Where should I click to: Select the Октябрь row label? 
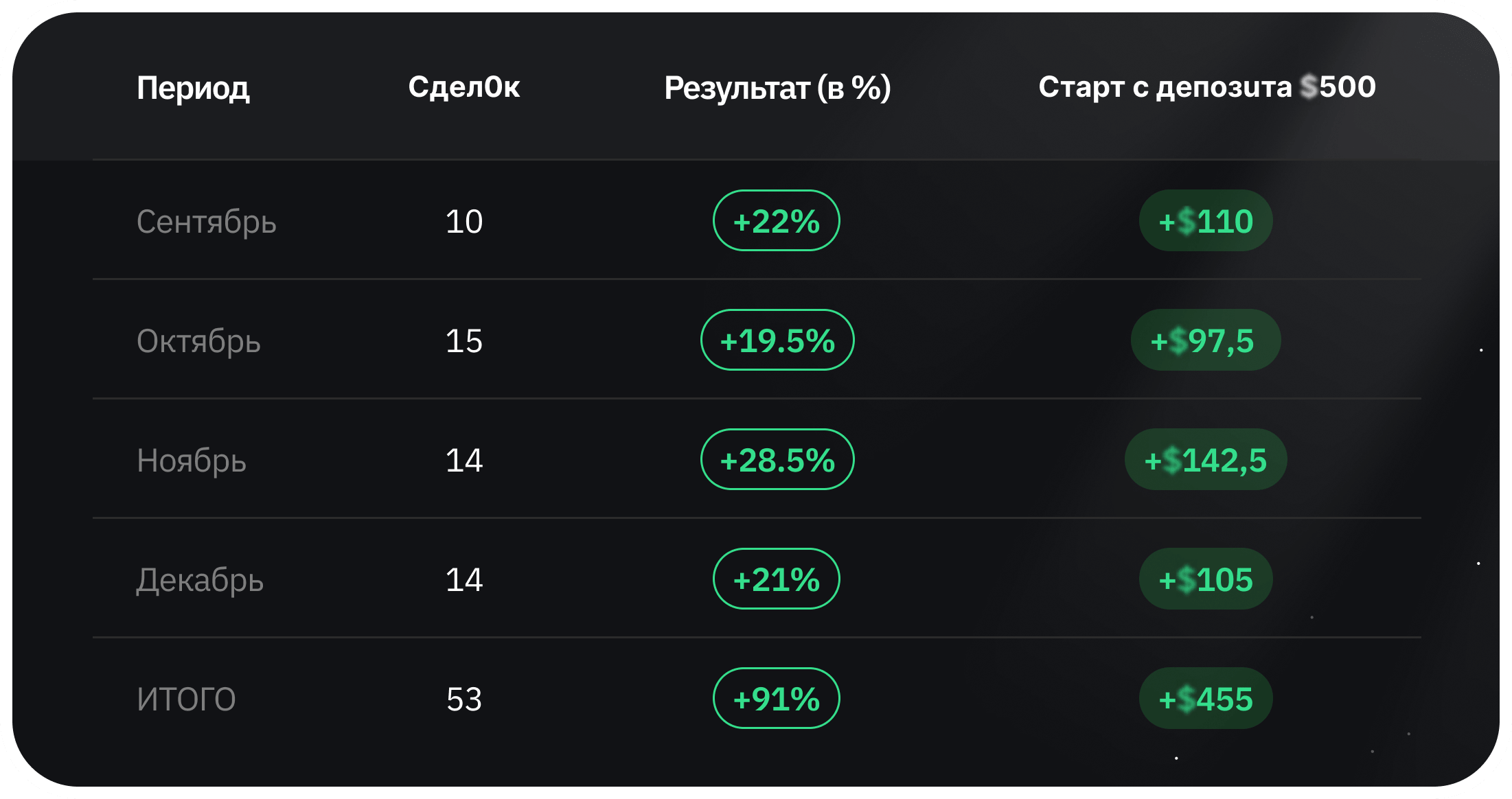click(198, 341)
